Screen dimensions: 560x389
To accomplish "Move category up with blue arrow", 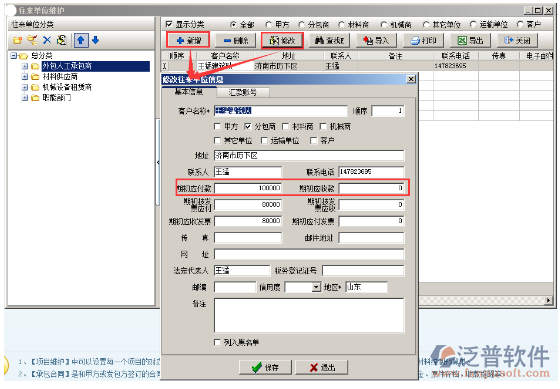I will (81, 40).
